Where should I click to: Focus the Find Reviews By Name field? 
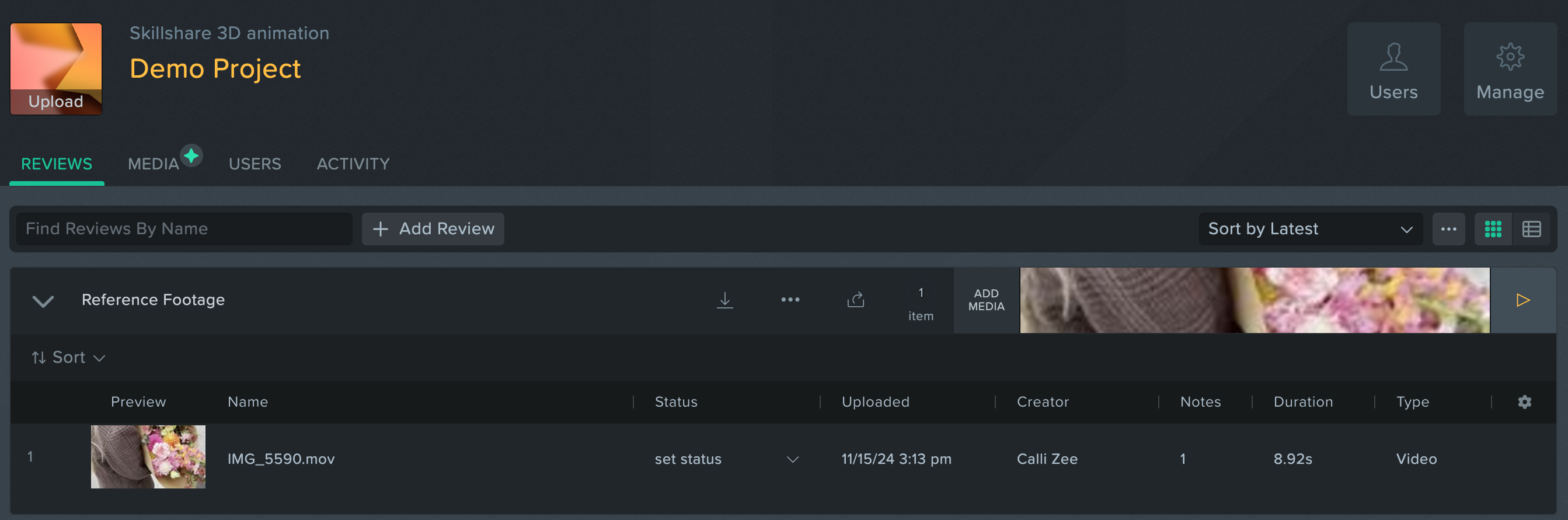click(184, 229)
